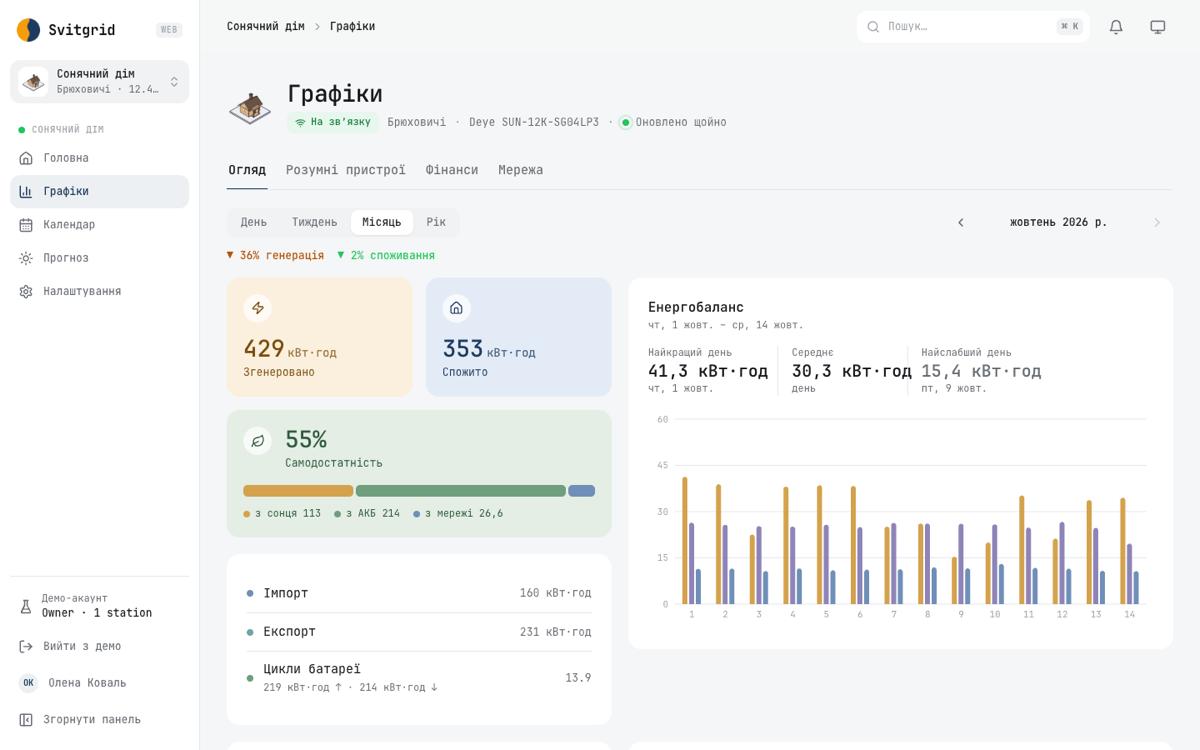The width and height of the screenshot is (1200, 750).
Task: Click the 36% генерація indicator
Action: (x=275, y=255)
